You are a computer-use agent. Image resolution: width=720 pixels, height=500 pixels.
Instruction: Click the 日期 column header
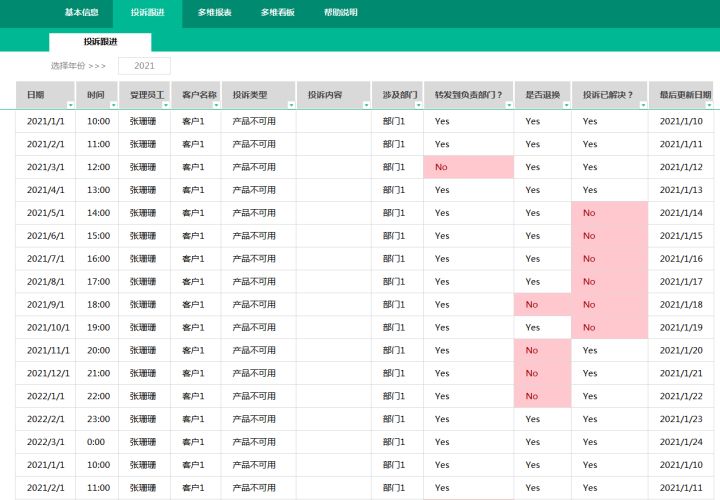[x=45, y=95]
